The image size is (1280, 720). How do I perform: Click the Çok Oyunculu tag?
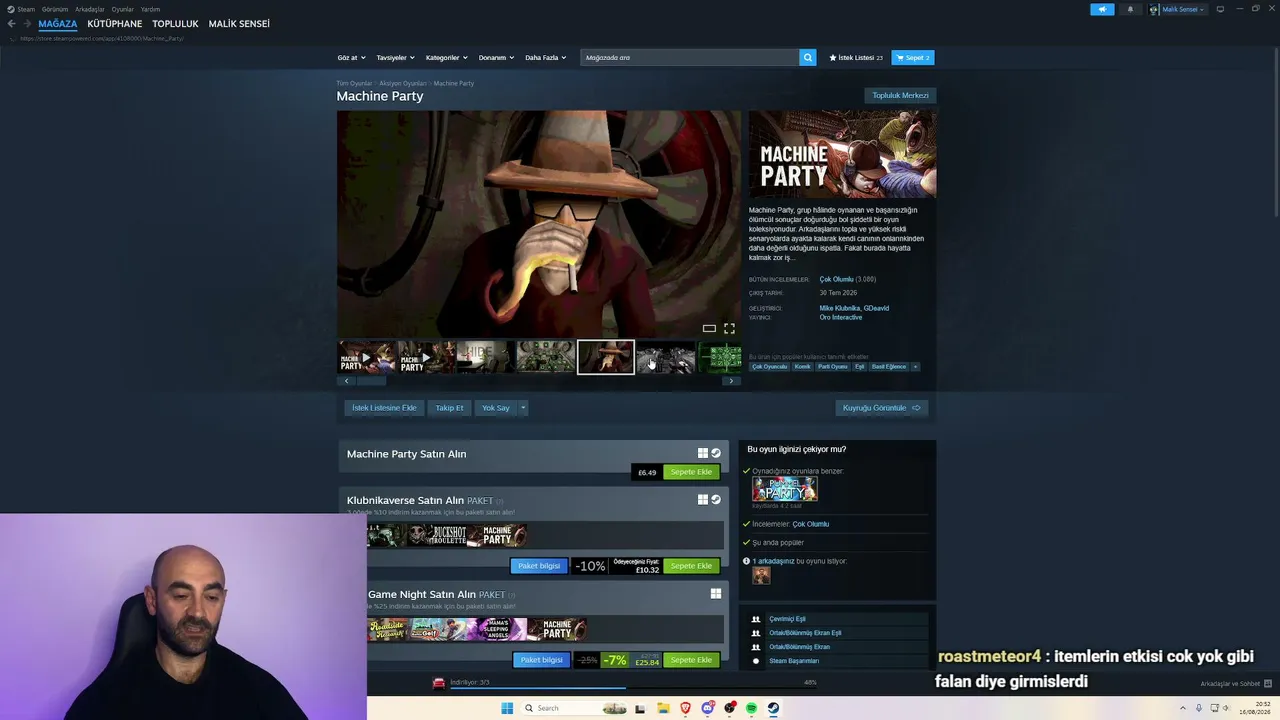click(x=770, y=367)
